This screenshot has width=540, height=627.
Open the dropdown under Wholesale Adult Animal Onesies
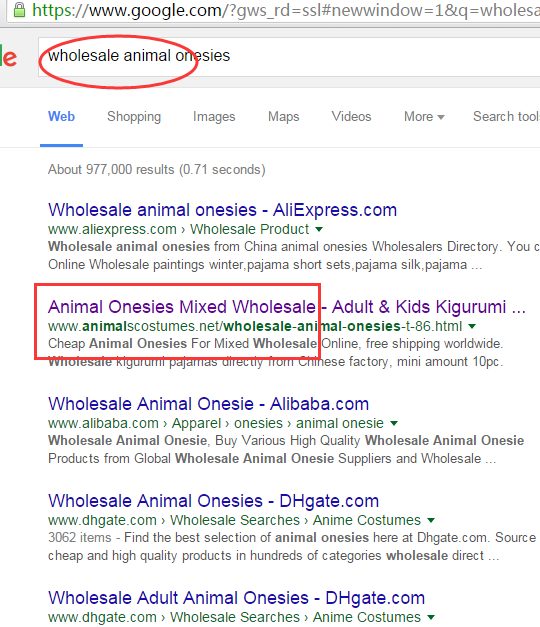click(431, 617)
